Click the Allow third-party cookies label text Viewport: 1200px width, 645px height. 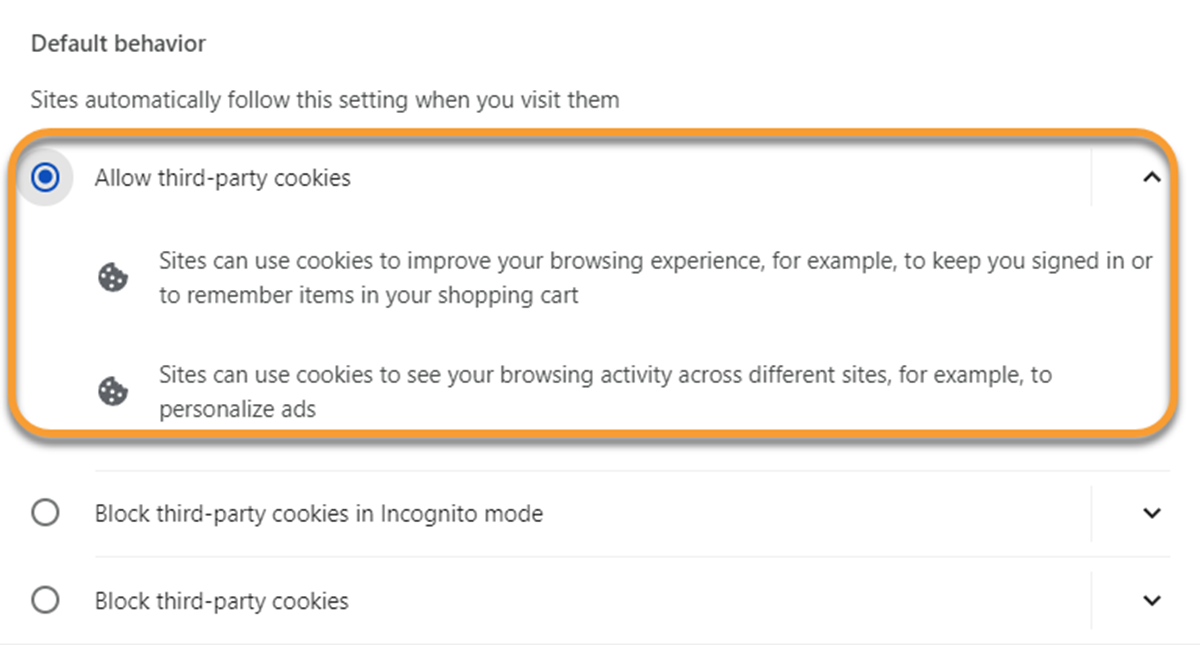click(x=223, y=178)
